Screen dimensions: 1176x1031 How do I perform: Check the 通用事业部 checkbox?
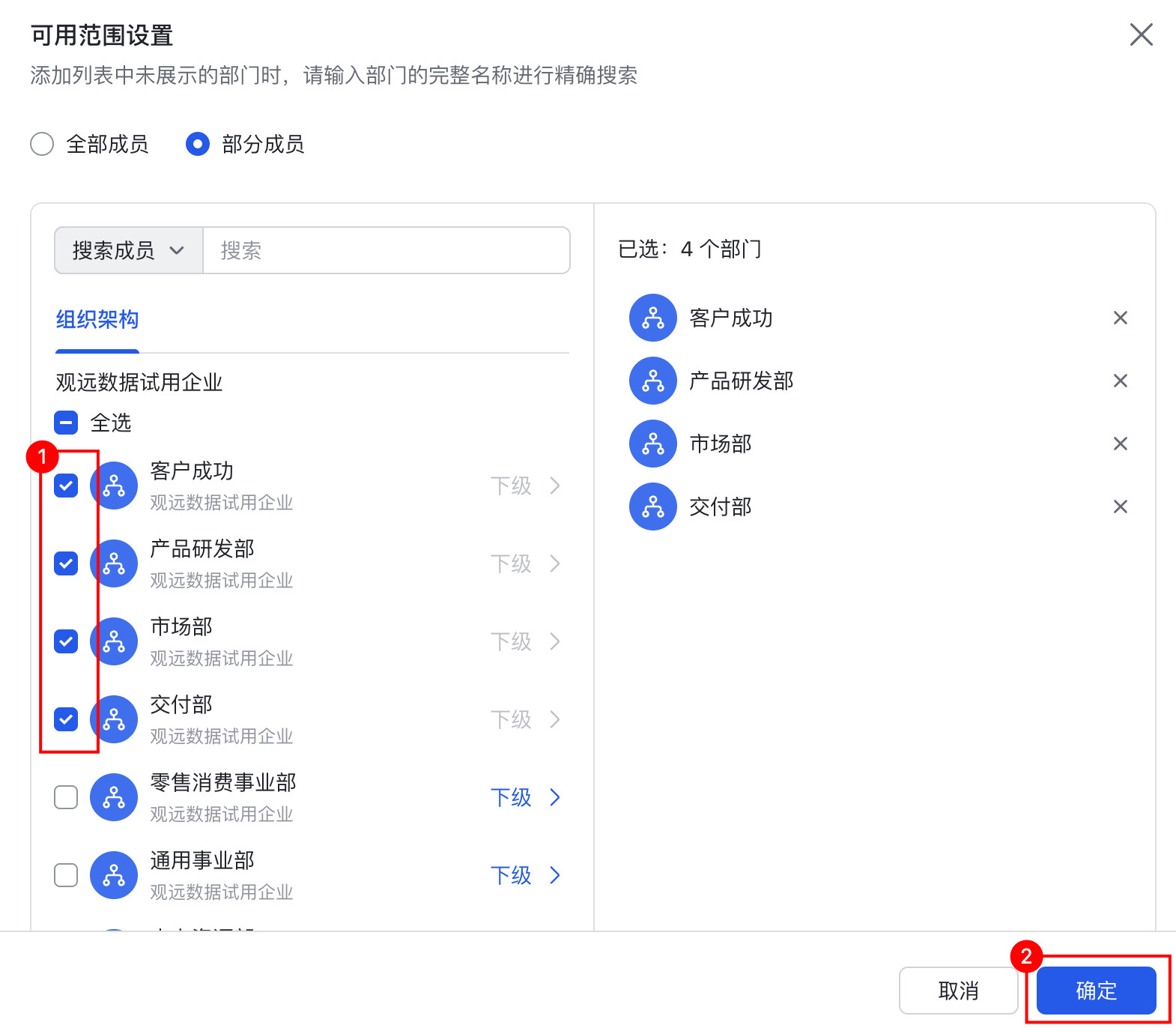click(x=66, y=875)
